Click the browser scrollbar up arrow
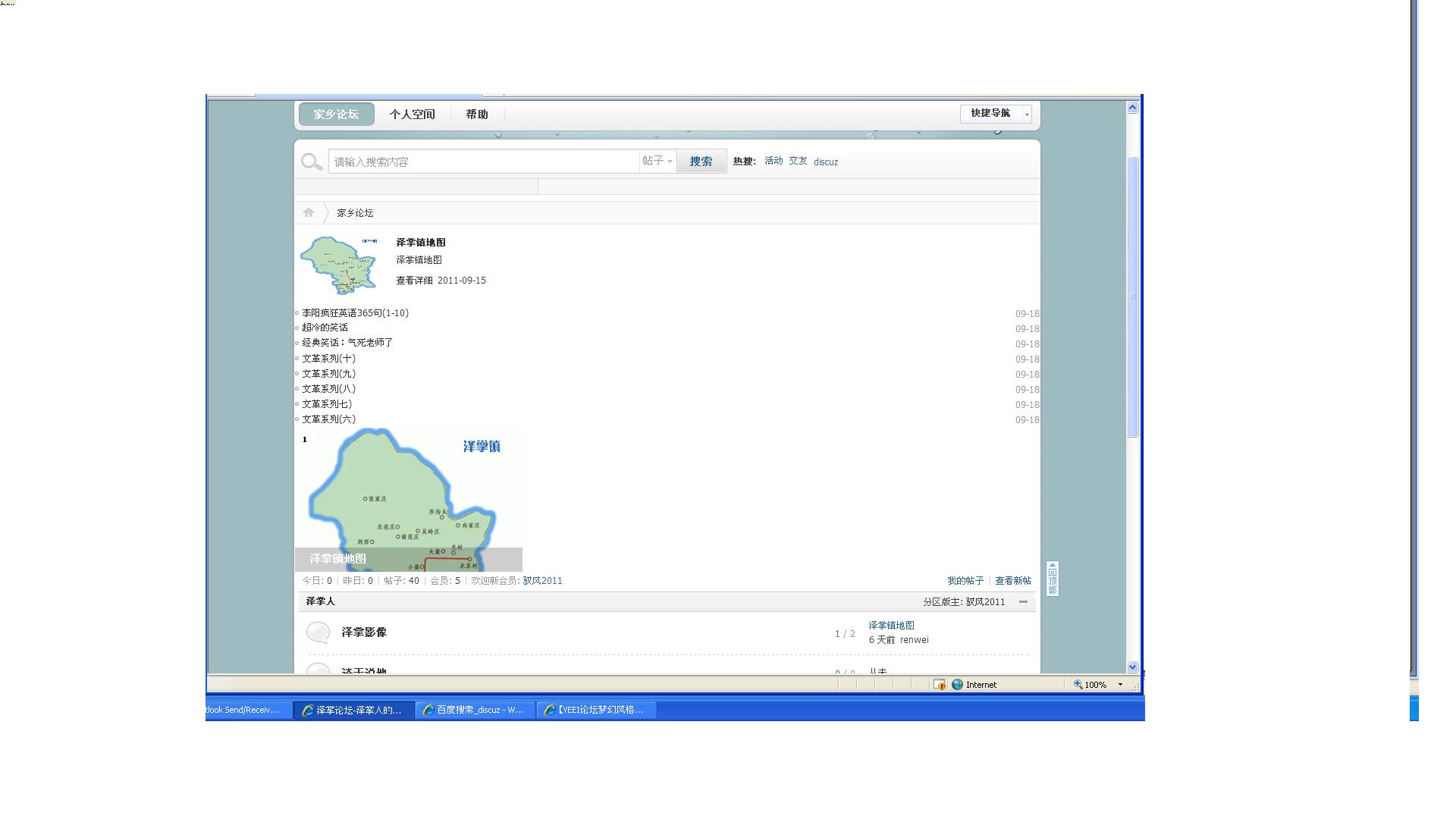Viewport: 1456px width, 819px height. (x=1132, y=108)
